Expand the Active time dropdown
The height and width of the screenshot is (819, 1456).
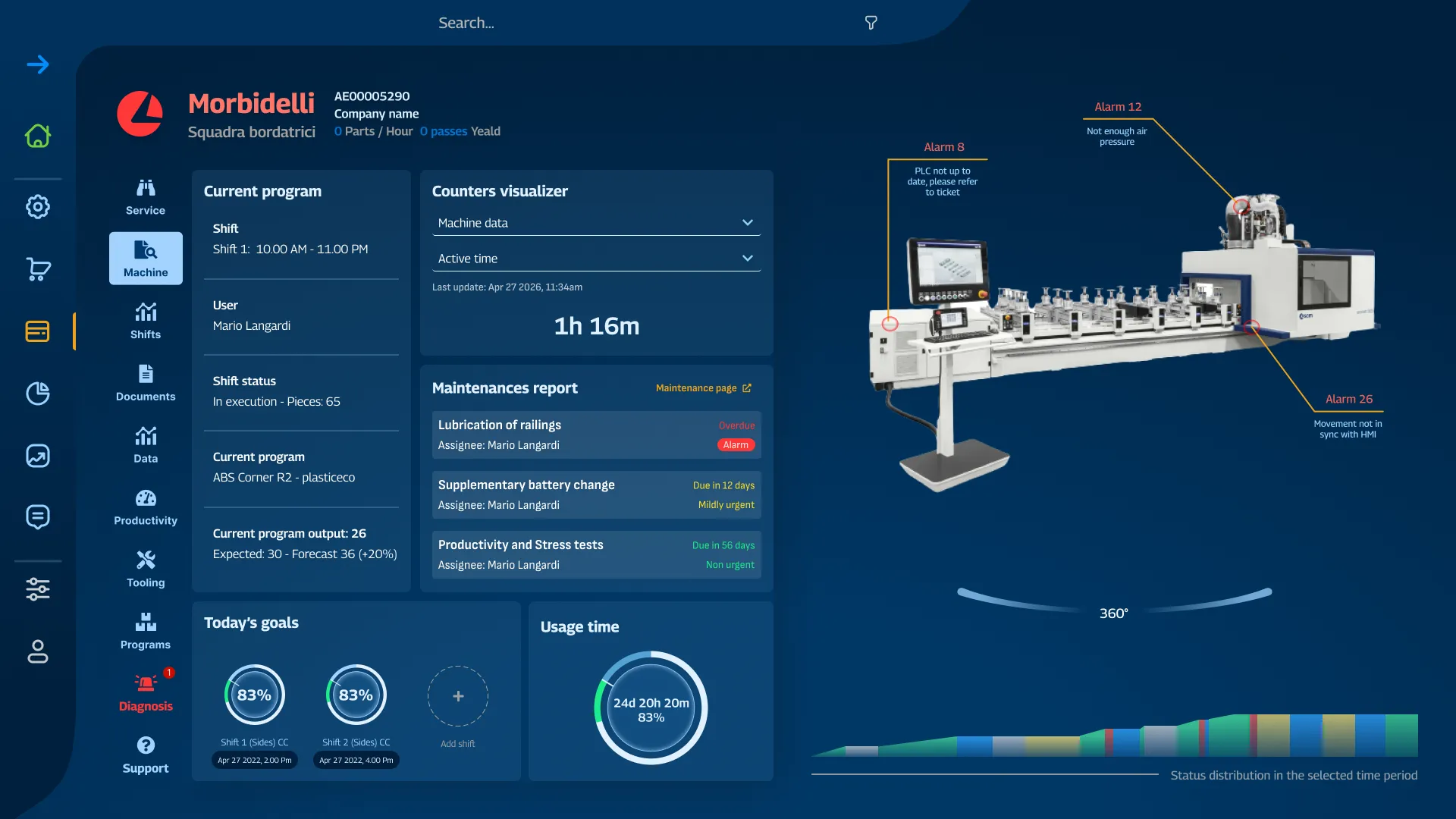596,259
